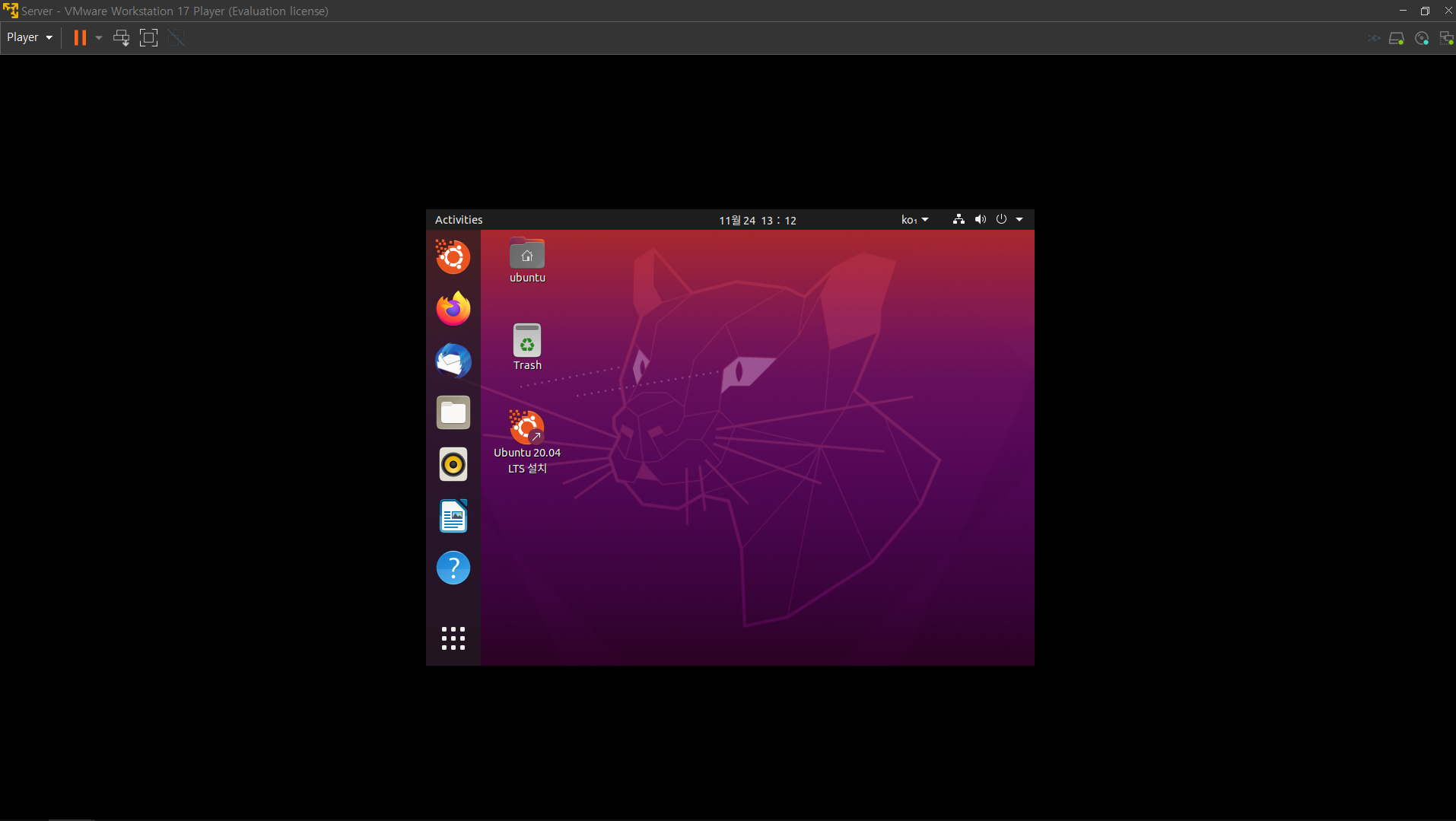Screen dimensions: 1456x821
Task: Open Rhythmbox from the dock
Action: click(x=453, y=464)
